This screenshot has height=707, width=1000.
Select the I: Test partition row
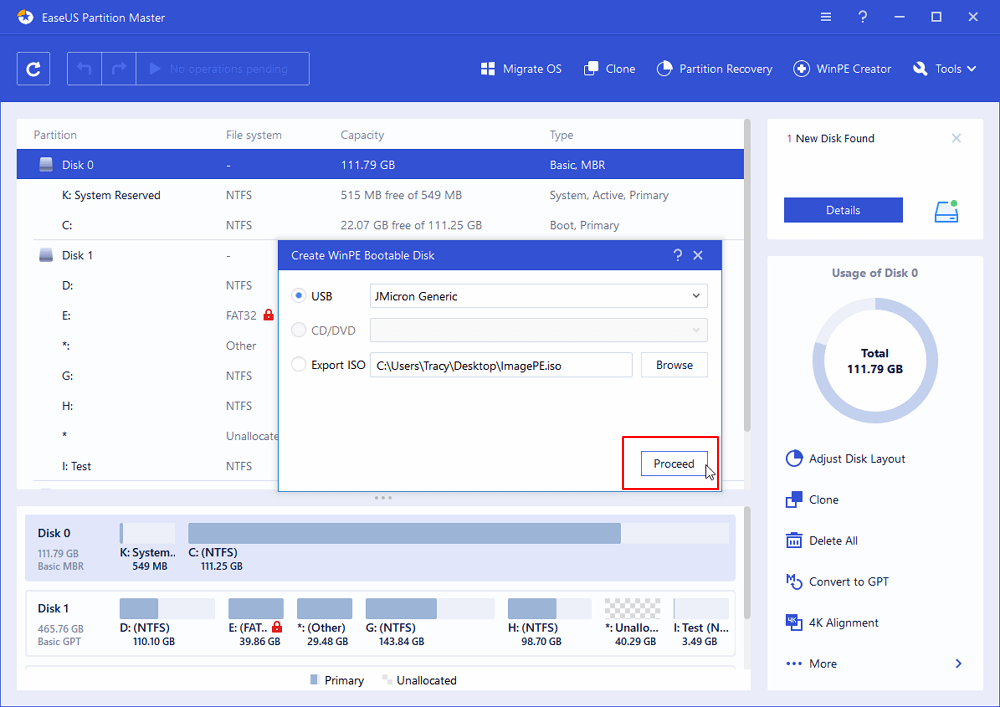pos(148,466)
